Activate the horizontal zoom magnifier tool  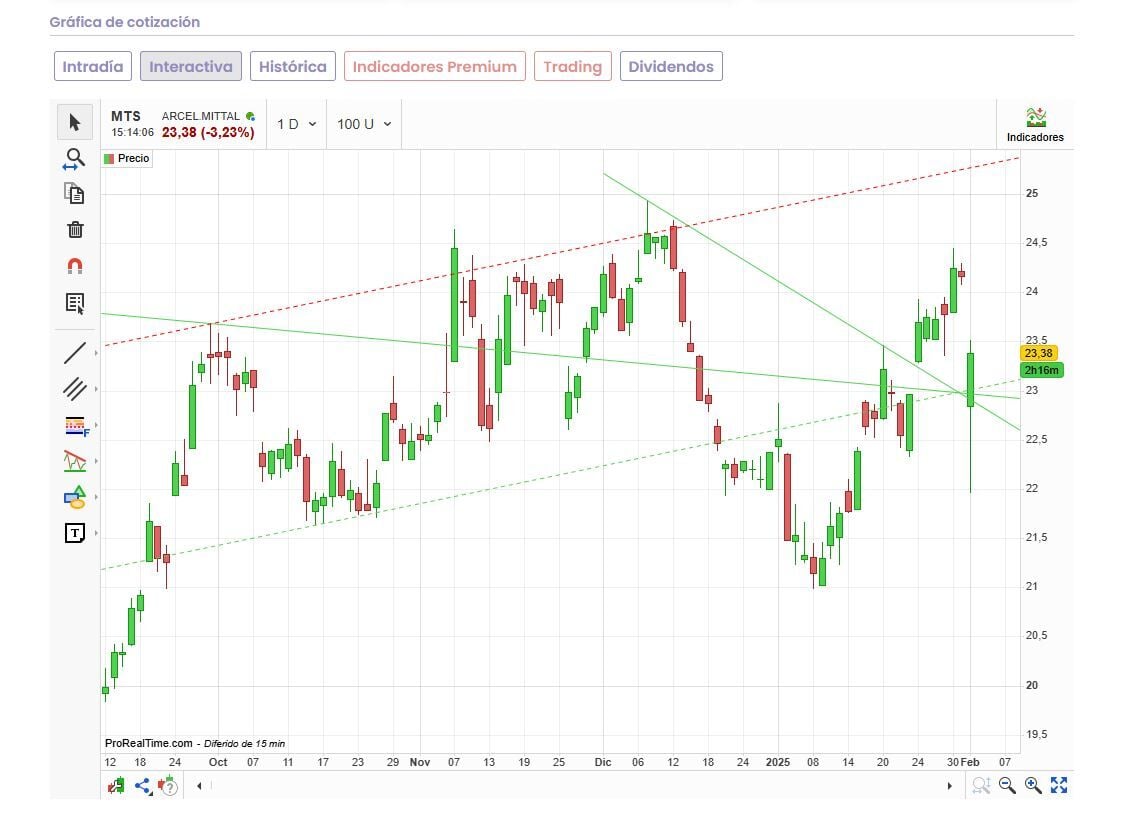pyautogui.click(x=74, y=159)
